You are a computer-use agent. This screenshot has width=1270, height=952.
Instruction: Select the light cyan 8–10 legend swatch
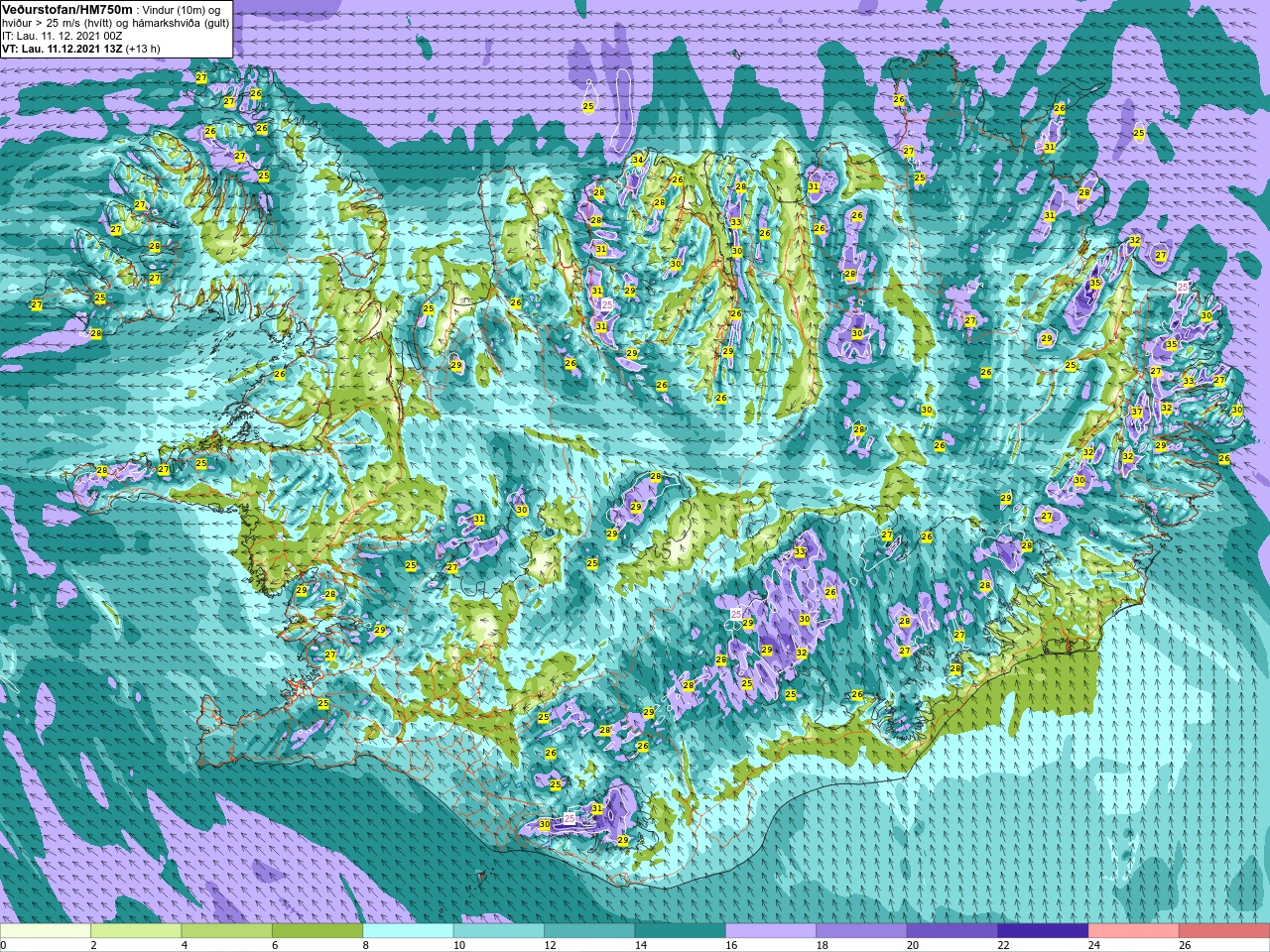408,931
